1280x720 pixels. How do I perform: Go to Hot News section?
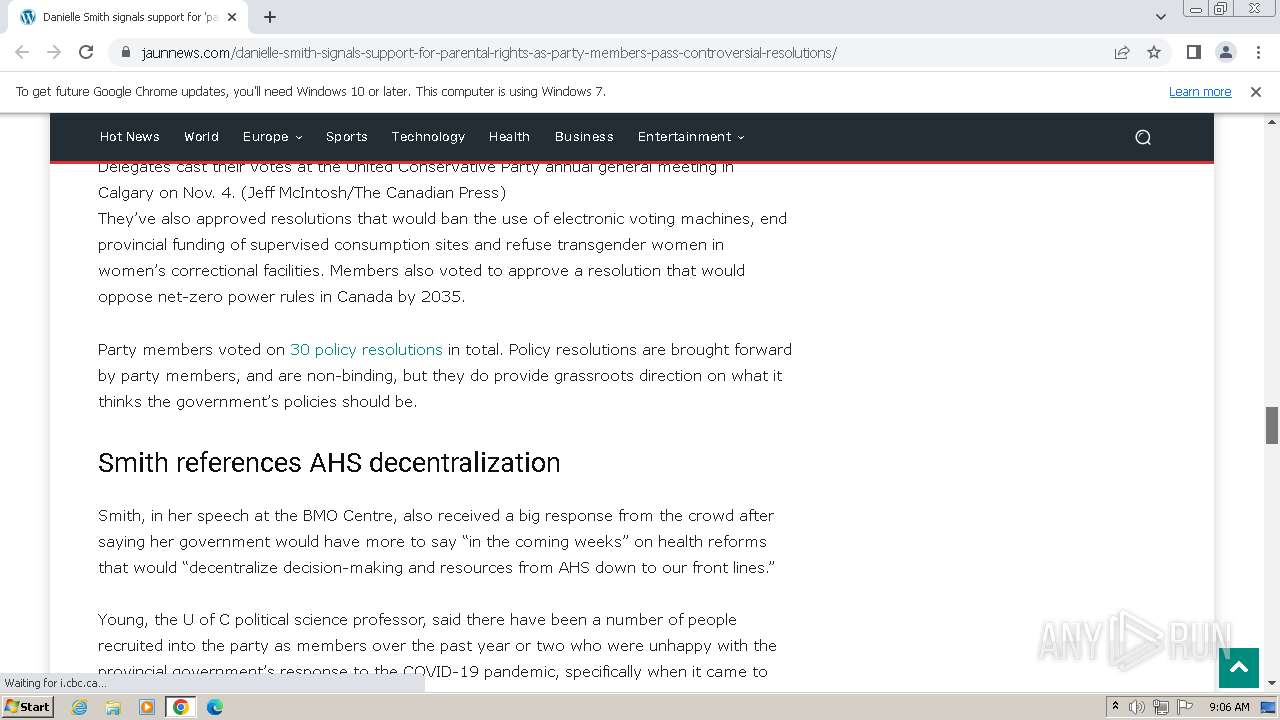pyautogui.click(x=130, y=137)
